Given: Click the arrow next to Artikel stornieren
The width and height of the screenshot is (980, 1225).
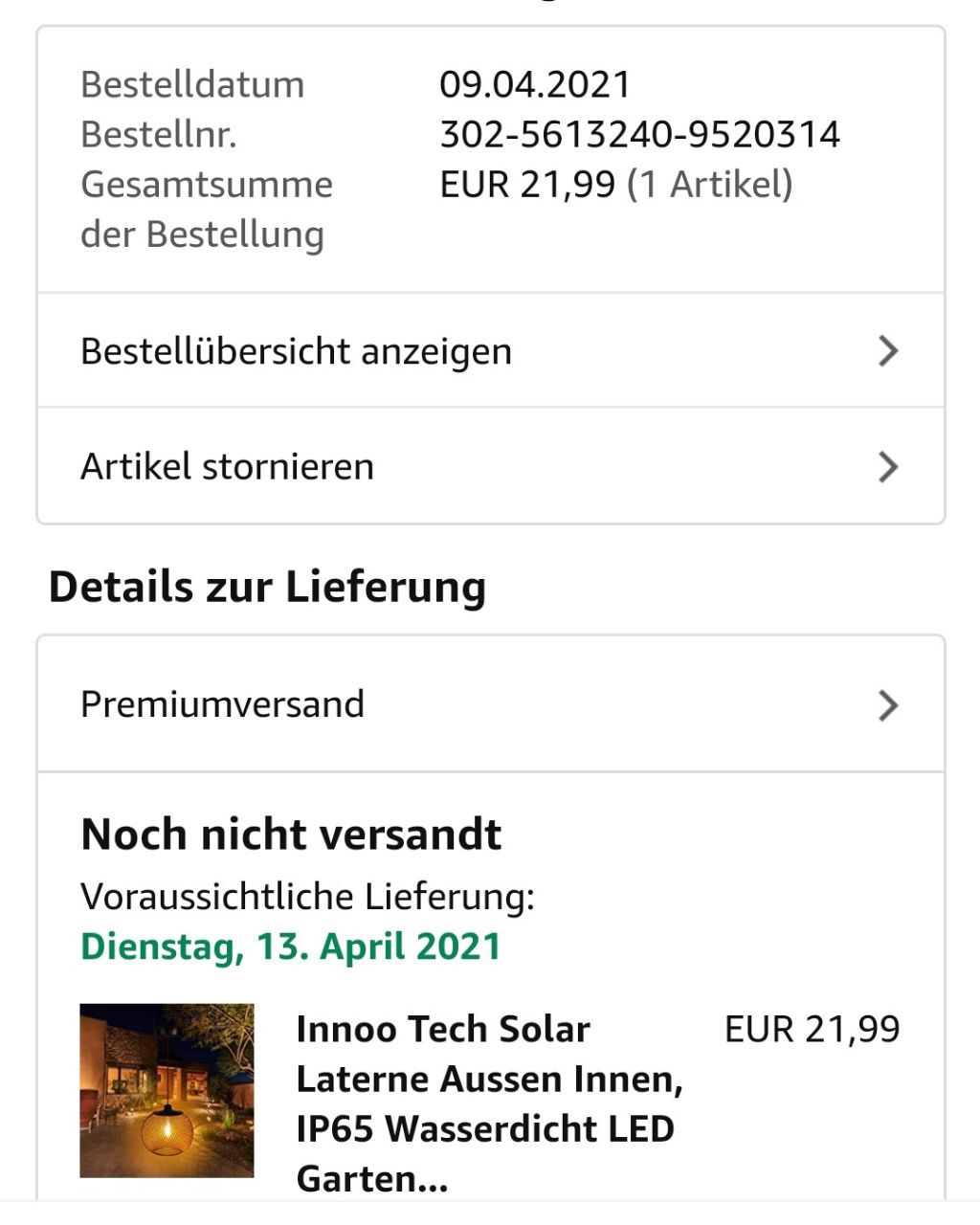Looking at the screenshot, I should (888, 467).
